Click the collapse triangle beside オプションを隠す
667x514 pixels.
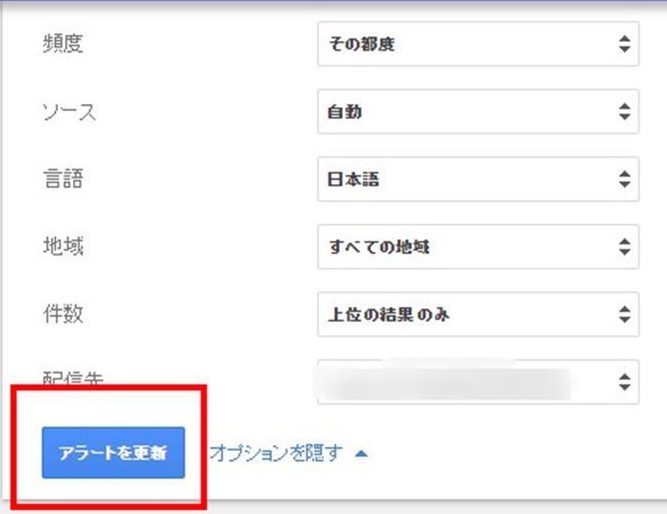tap(361, 454)
